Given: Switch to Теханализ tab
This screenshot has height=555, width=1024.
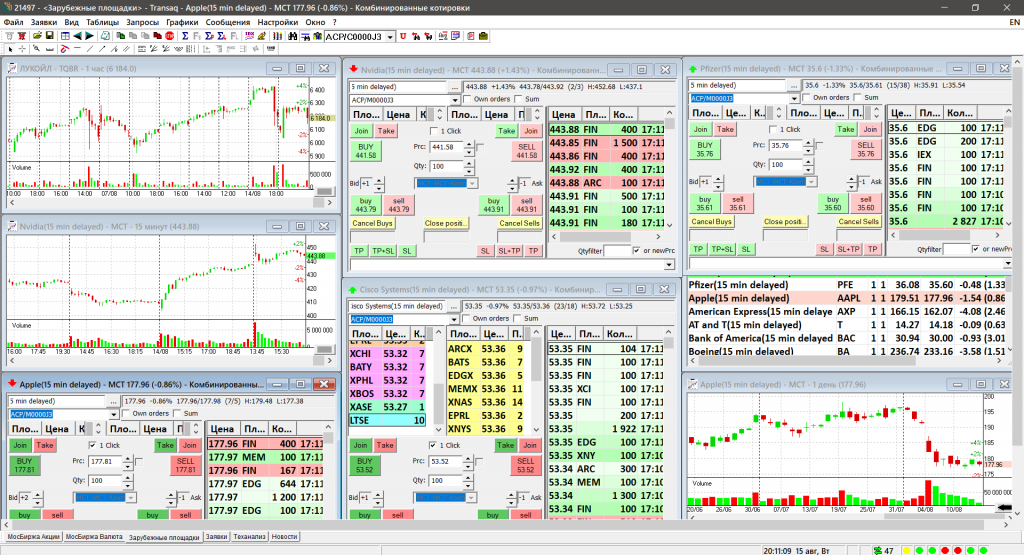Looking at the screenshot, I should click(249, 537).
